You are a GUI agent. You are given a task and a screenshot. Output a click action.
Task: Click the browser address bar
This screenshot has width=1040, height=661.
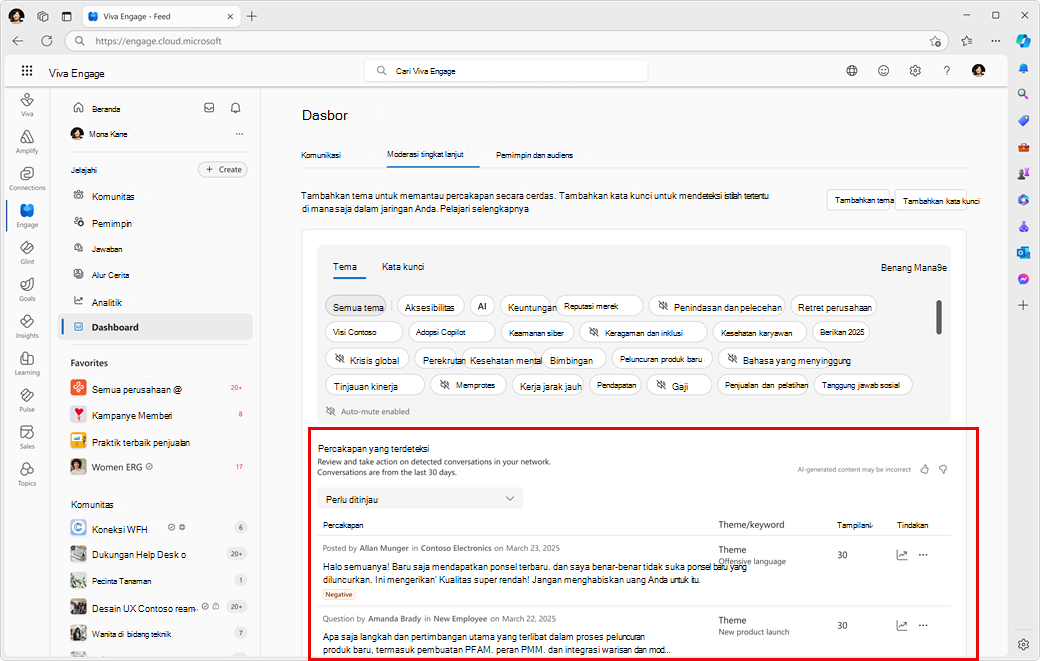pos(507,41)
